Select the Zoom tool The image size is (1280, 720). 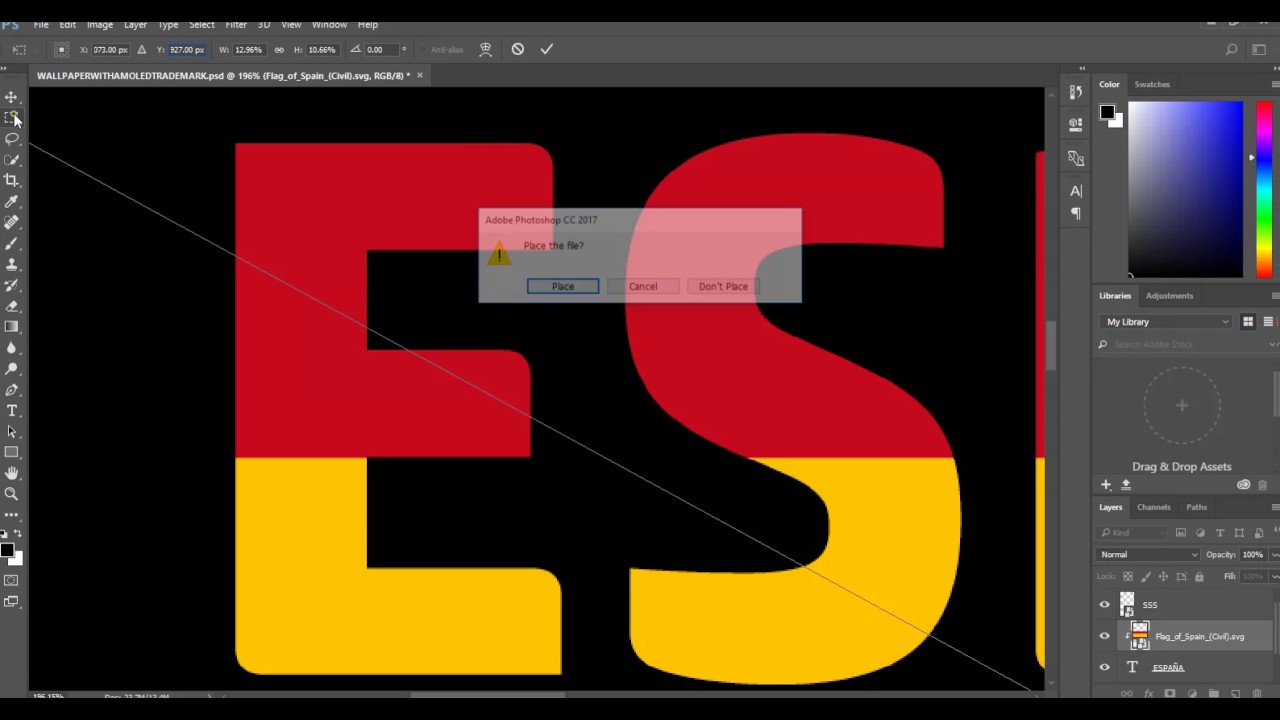[11, 494]
